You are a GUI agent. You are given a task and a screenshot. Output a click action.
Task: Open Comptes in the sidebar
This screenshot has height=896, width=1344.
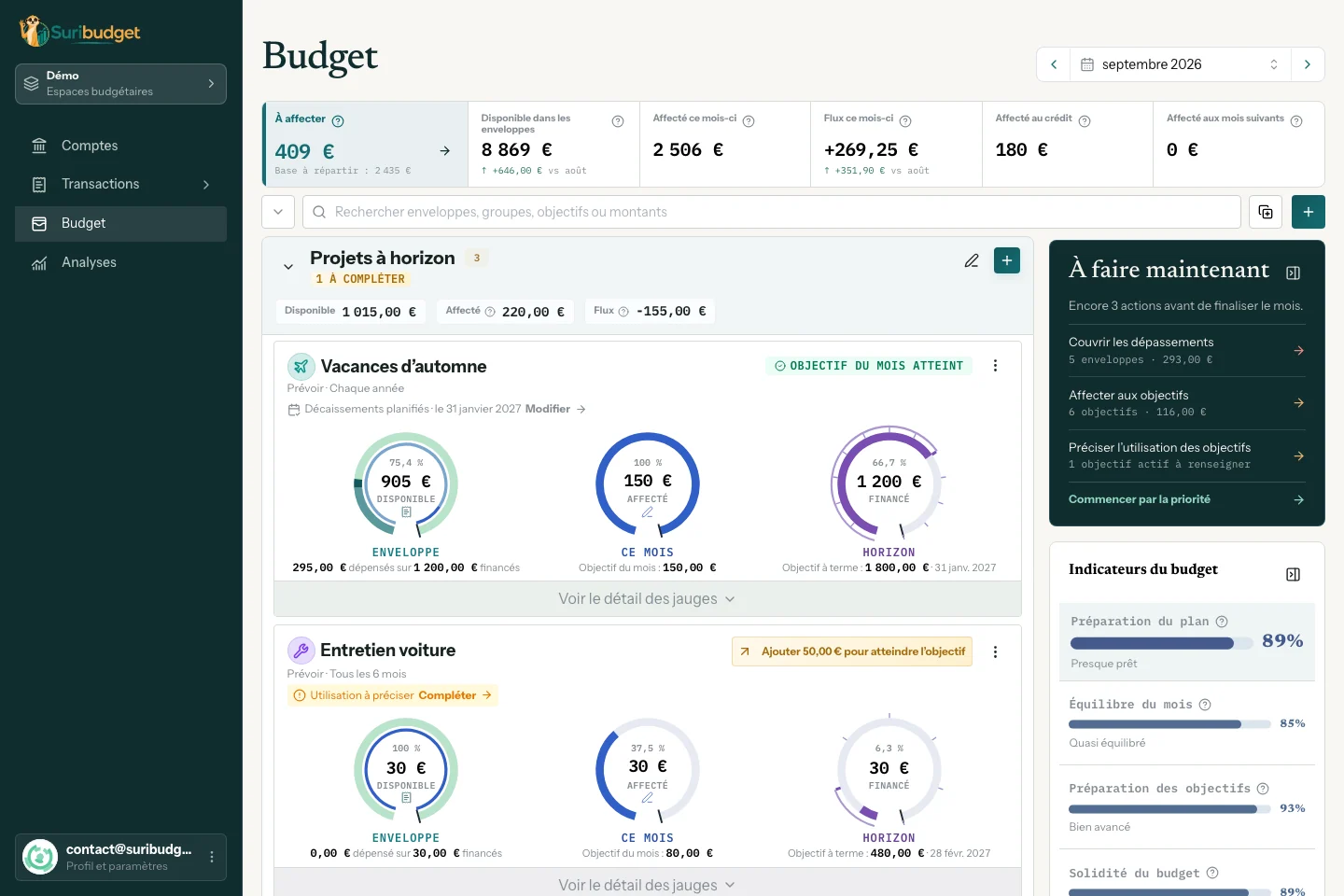click(x=120, y=146)
